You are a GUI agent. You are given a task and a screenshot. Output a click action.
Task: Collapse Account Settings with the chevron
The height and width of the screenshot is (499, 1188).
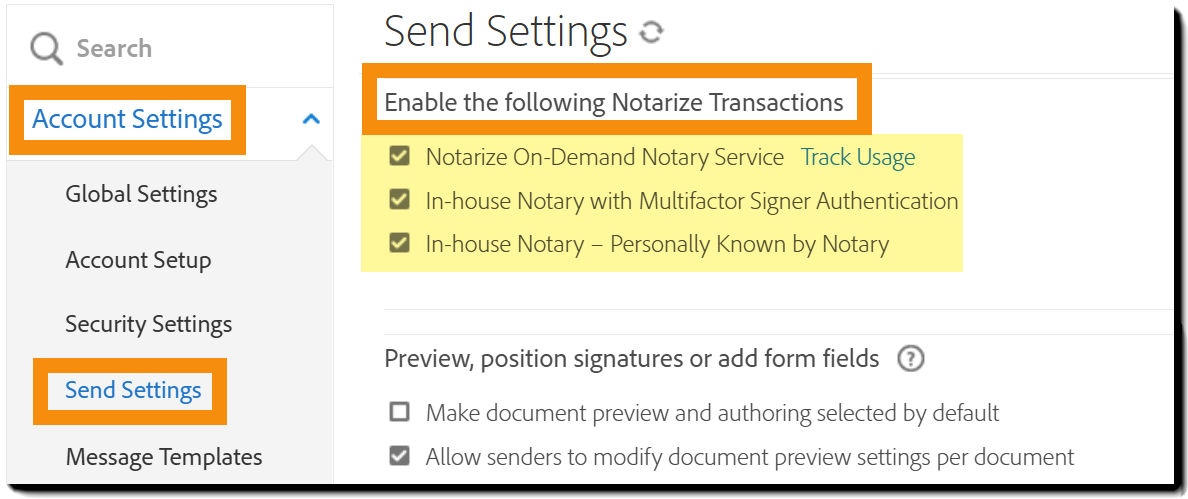click(311, 119)
